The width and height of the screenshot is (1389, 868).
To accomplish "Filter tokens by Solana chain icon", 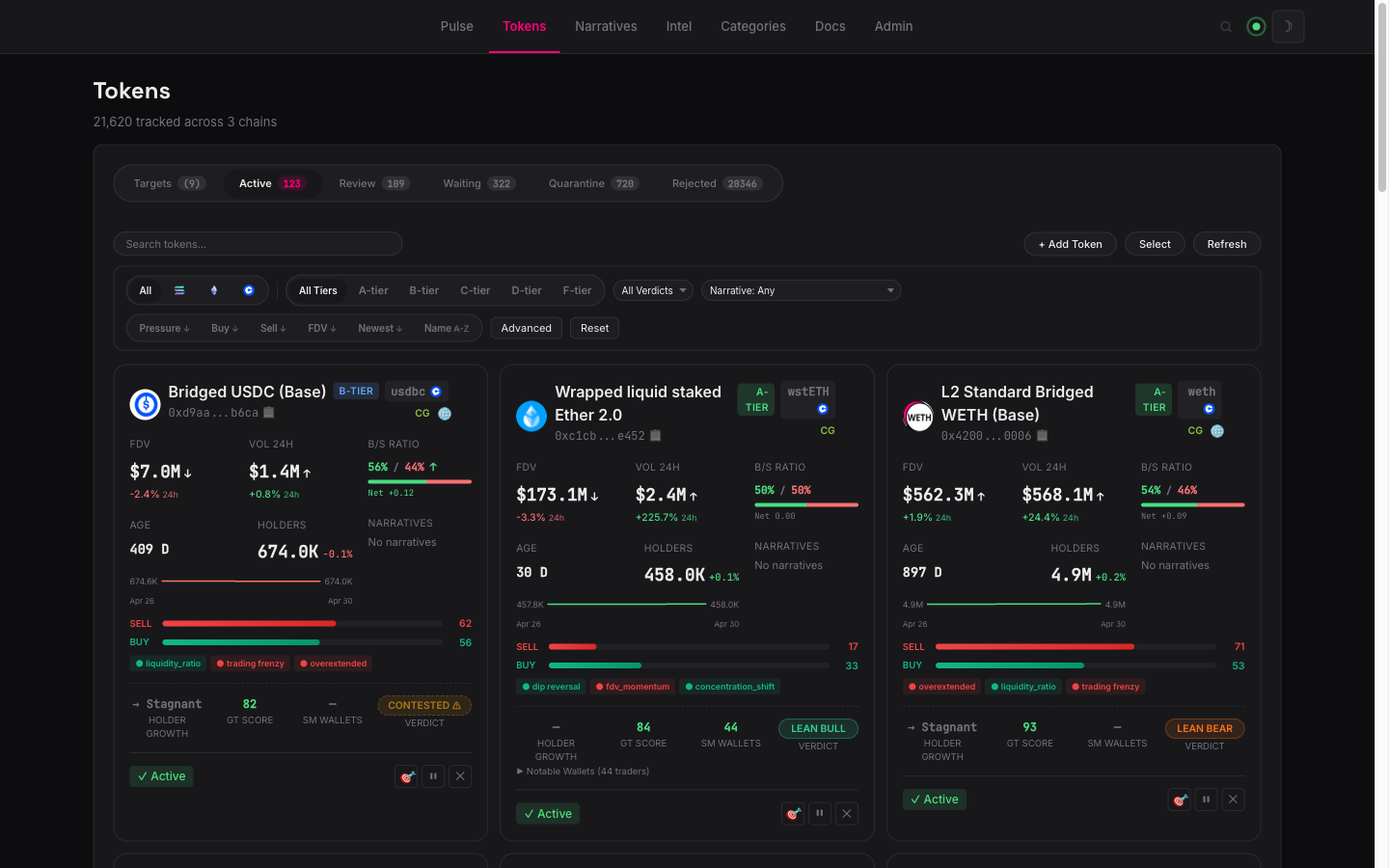I will [179, 290].
